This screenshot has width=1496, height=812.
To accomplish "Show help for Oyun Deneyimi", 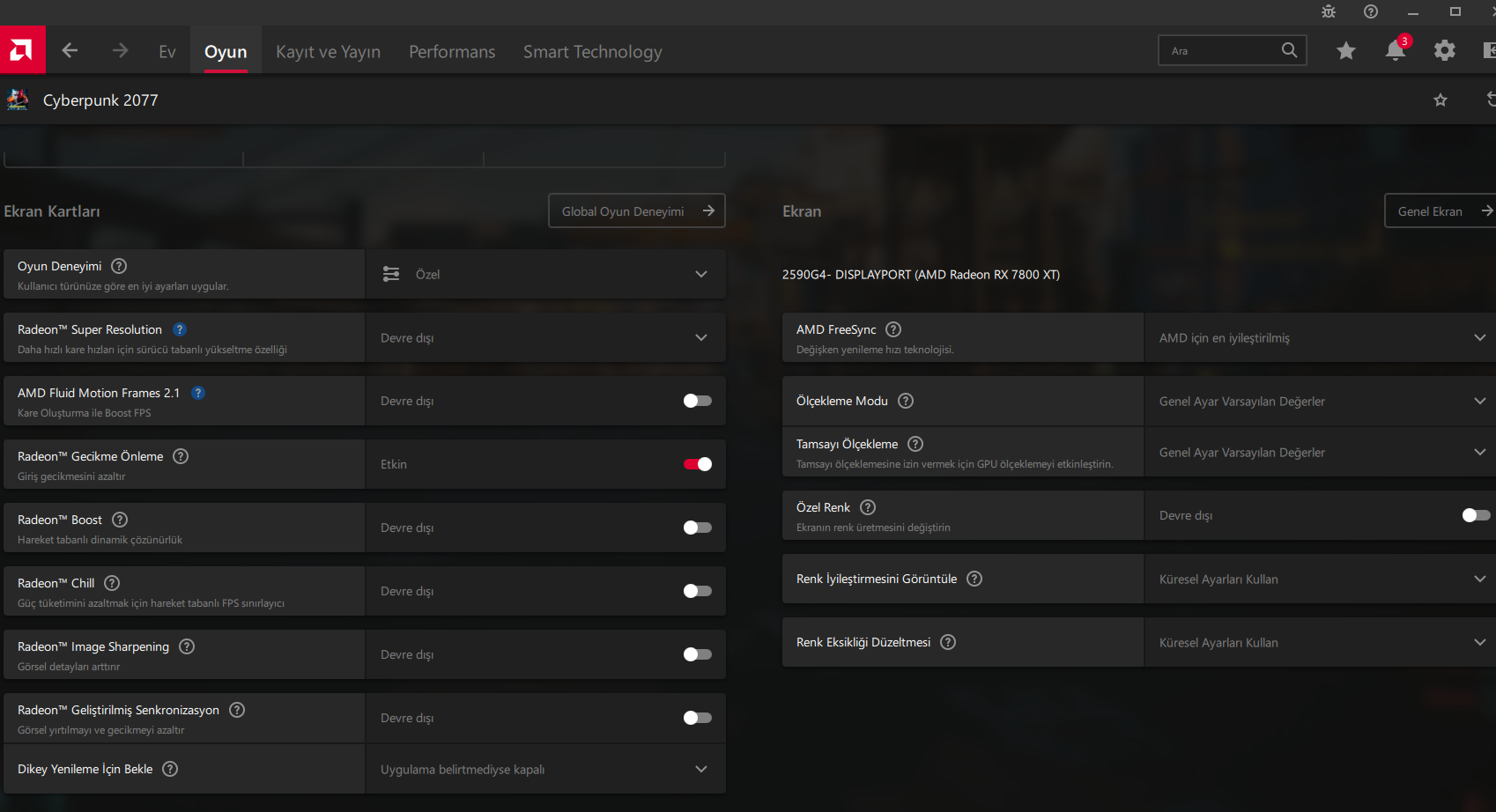I will (x=119, y=266).
